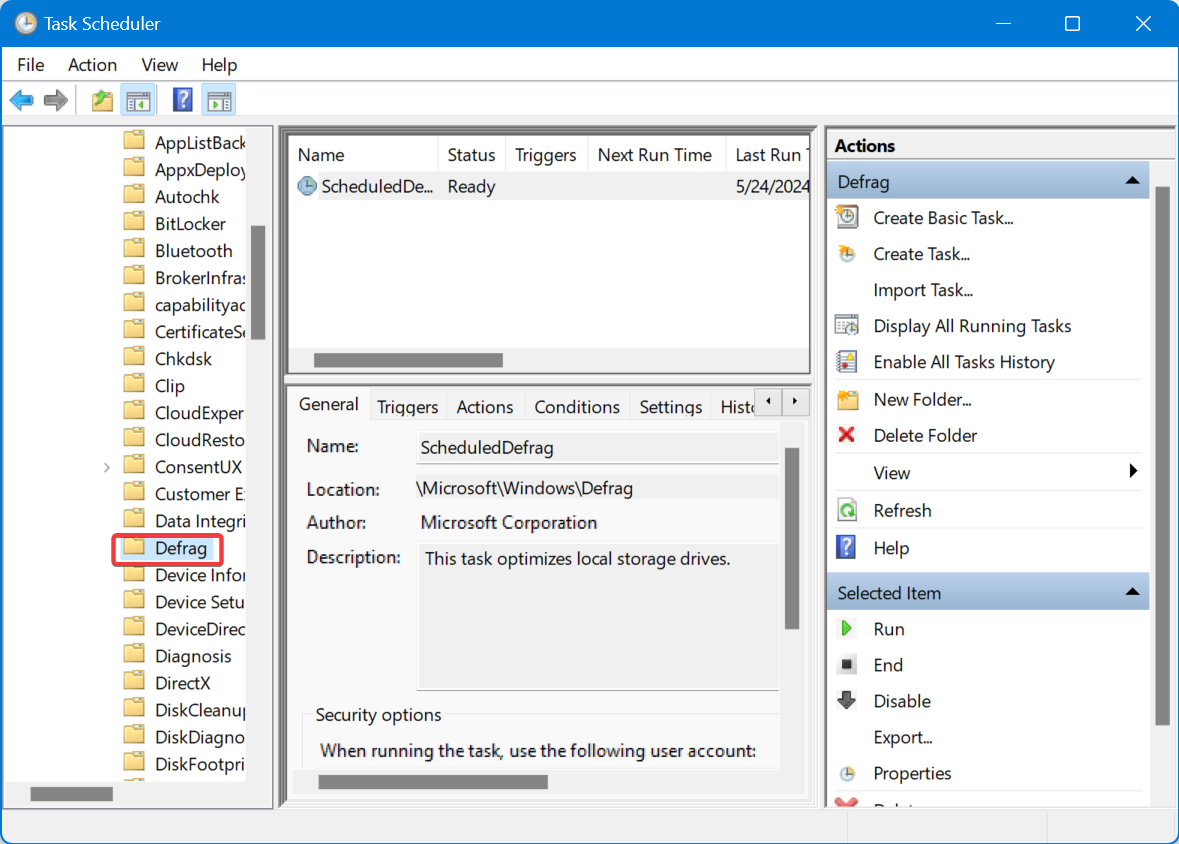Viewport: 1179px width, 844px height.
Task: Collapse the Selected Item section
Action: (1132, 592)
